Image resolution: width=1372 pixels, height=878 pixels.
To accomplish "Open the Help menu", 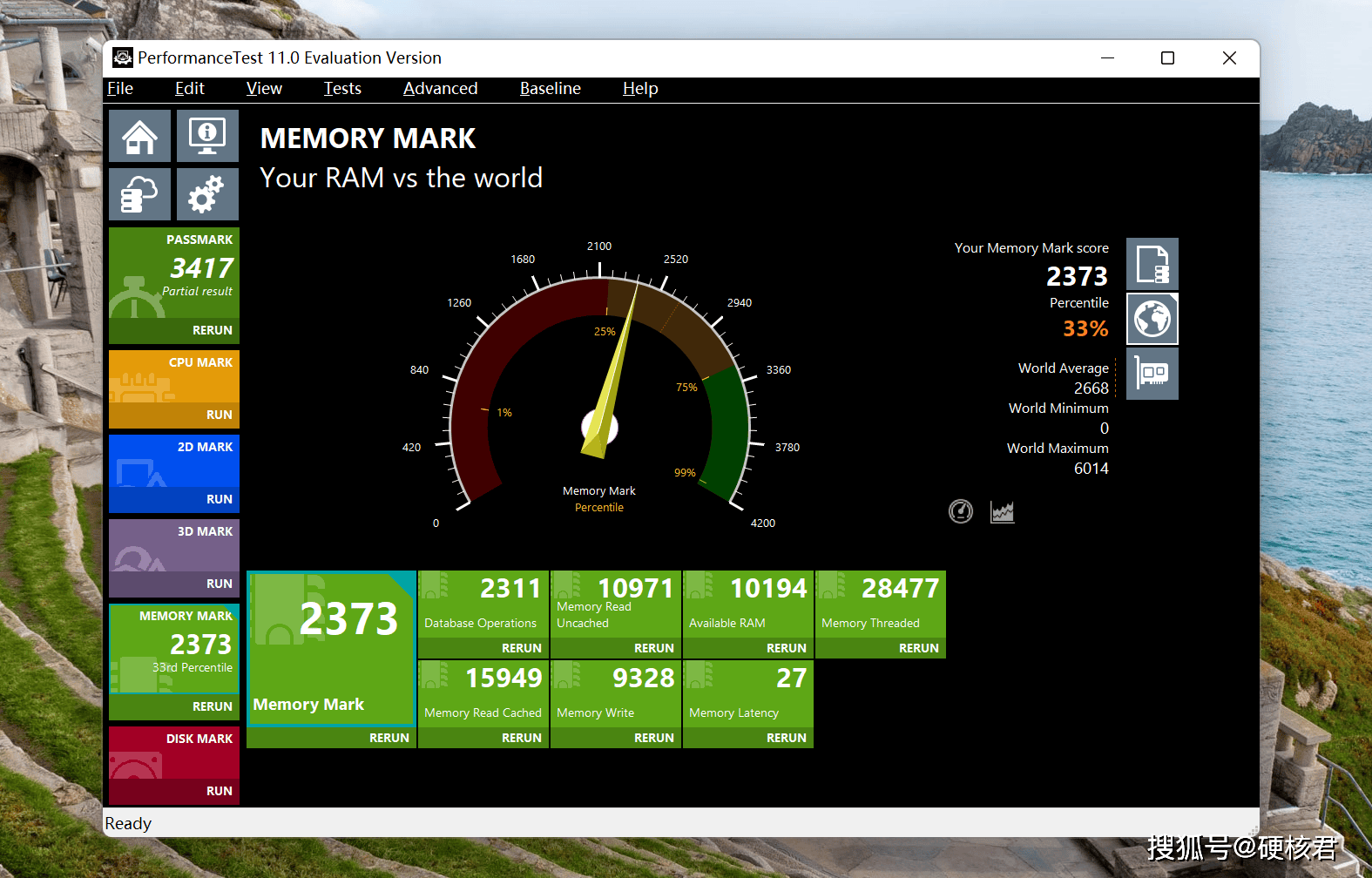I will (x=640, y=89).
